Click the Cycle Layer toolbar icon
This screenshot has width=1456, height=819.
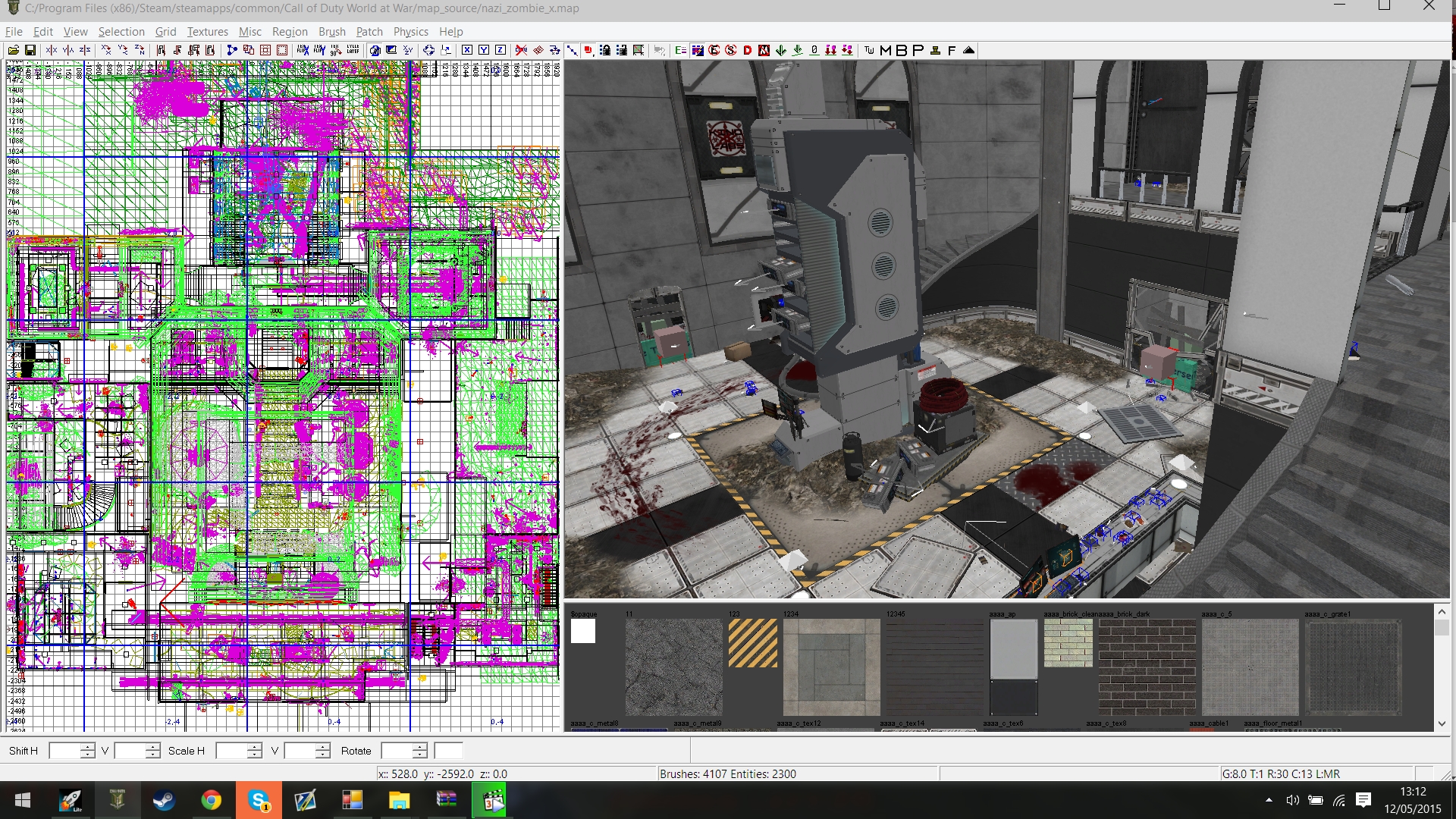(353, 50)
